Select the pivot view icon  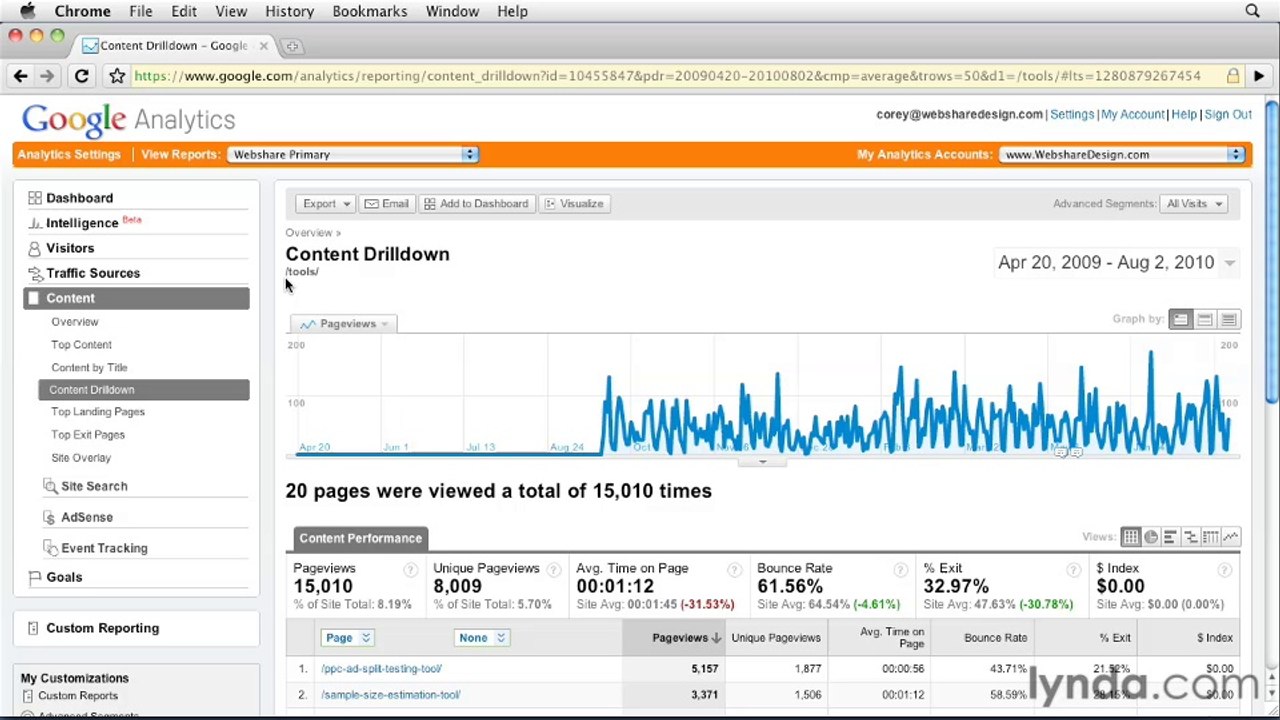(x=1210, y=537)
